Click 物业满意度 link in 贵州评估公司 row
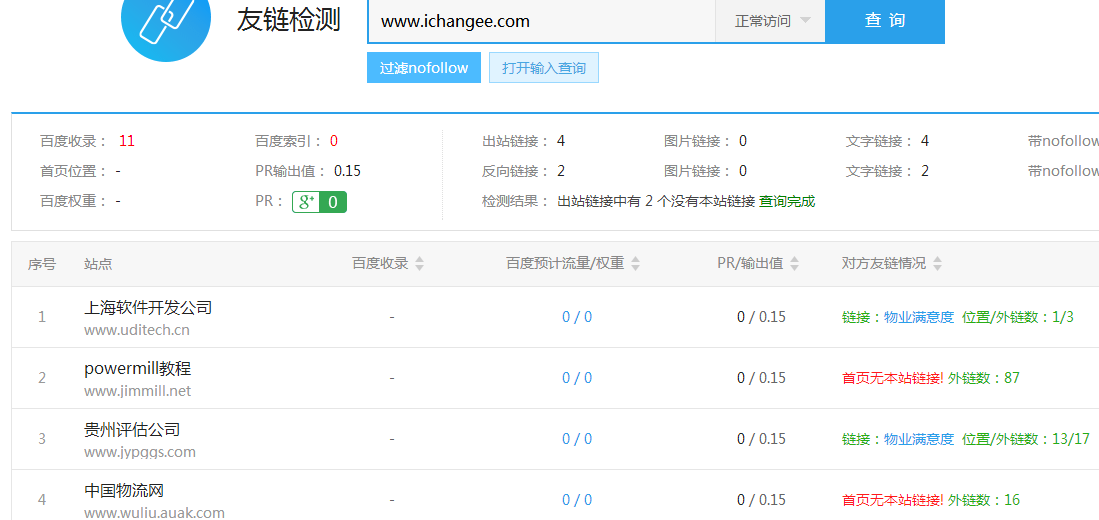 [919, 439]
